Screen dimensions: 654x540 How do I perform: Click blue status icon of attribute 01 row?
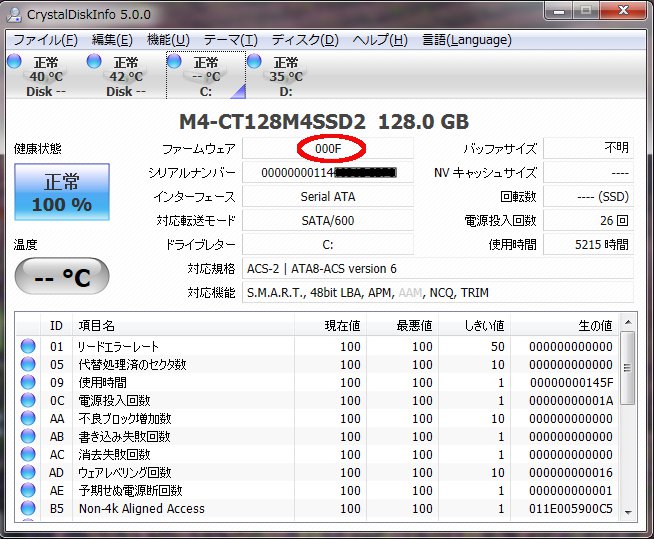pos(28,346)
